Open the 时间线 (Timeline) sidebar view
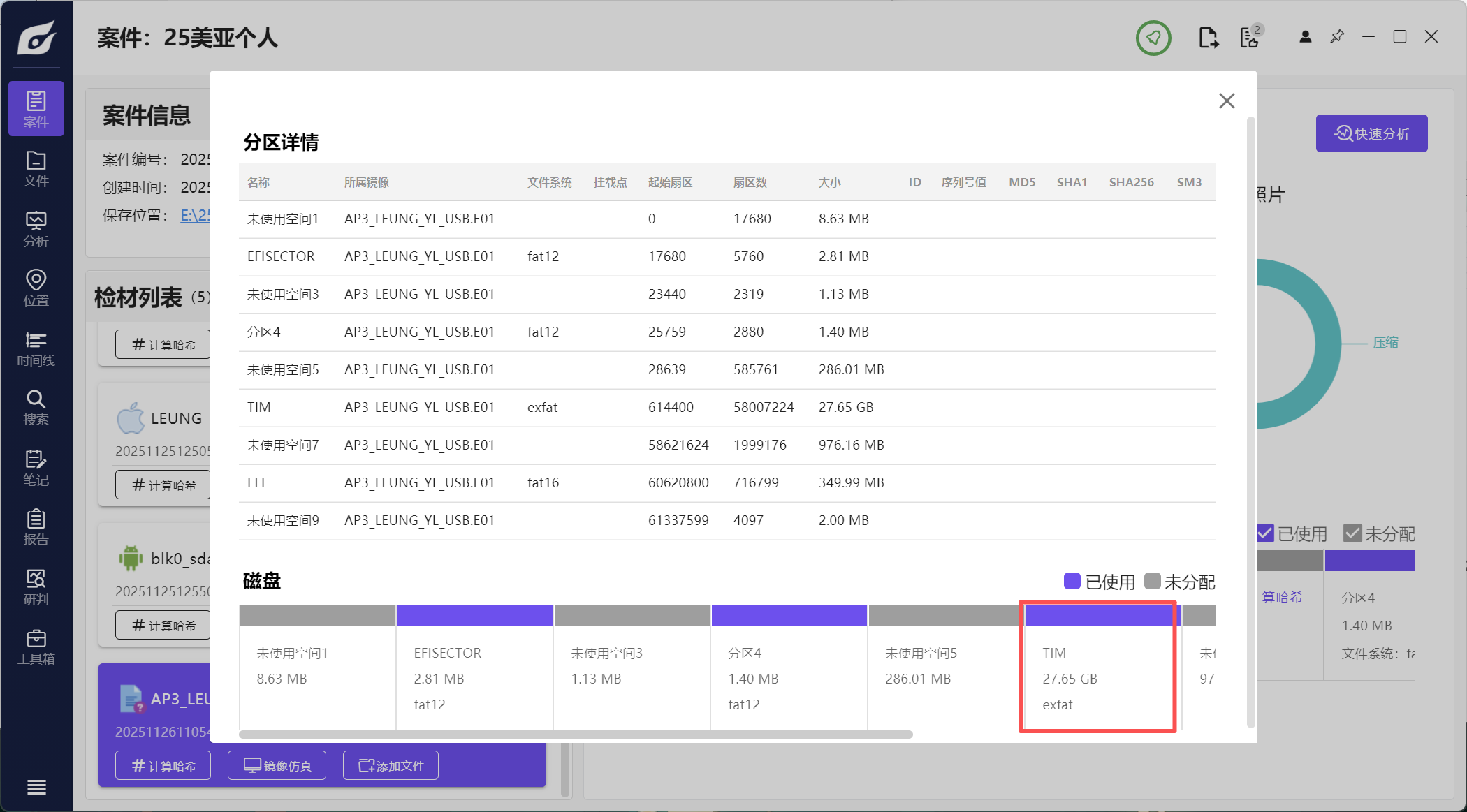The width and height of the screenshot is (1467, 812). (x=36, y=348)
